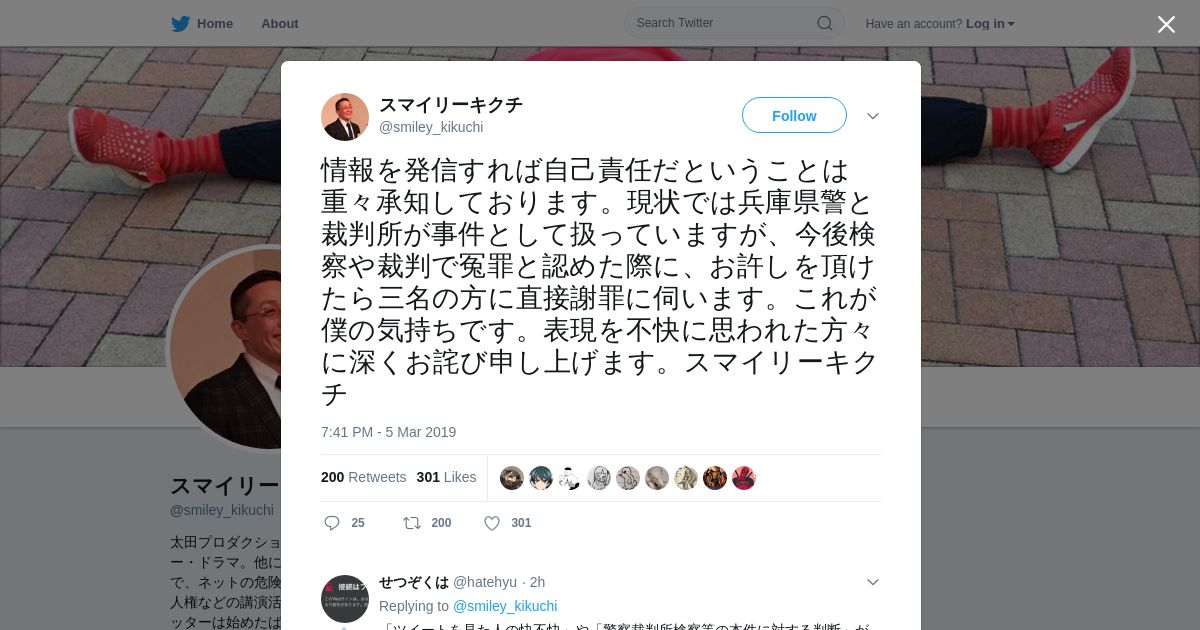1200x630 pixels.
Task: Follow @smiley_kikuchi
Action: point(794,115)
